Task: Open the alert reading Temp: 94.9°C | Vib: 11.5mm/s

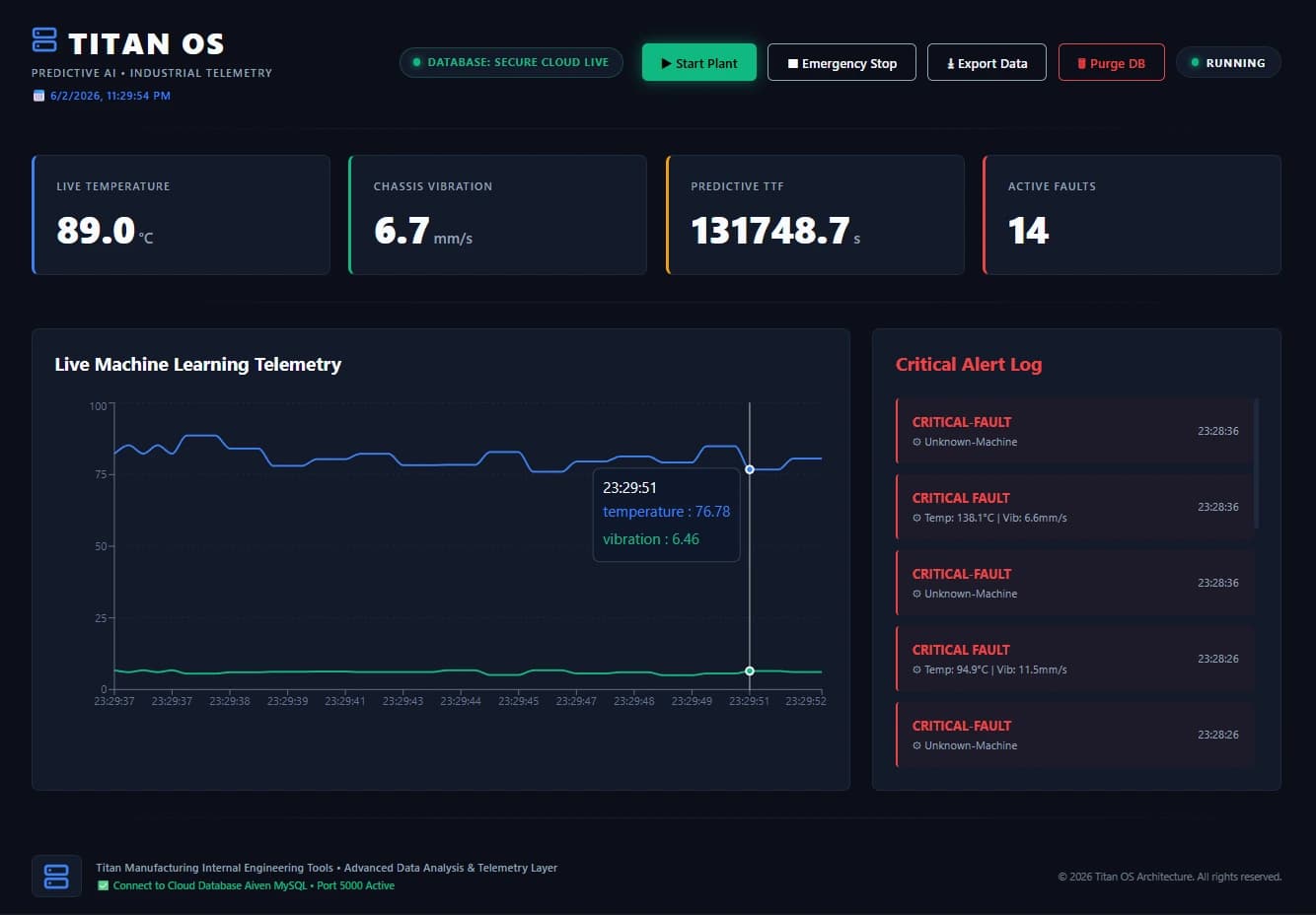Action: [1075, 659]
